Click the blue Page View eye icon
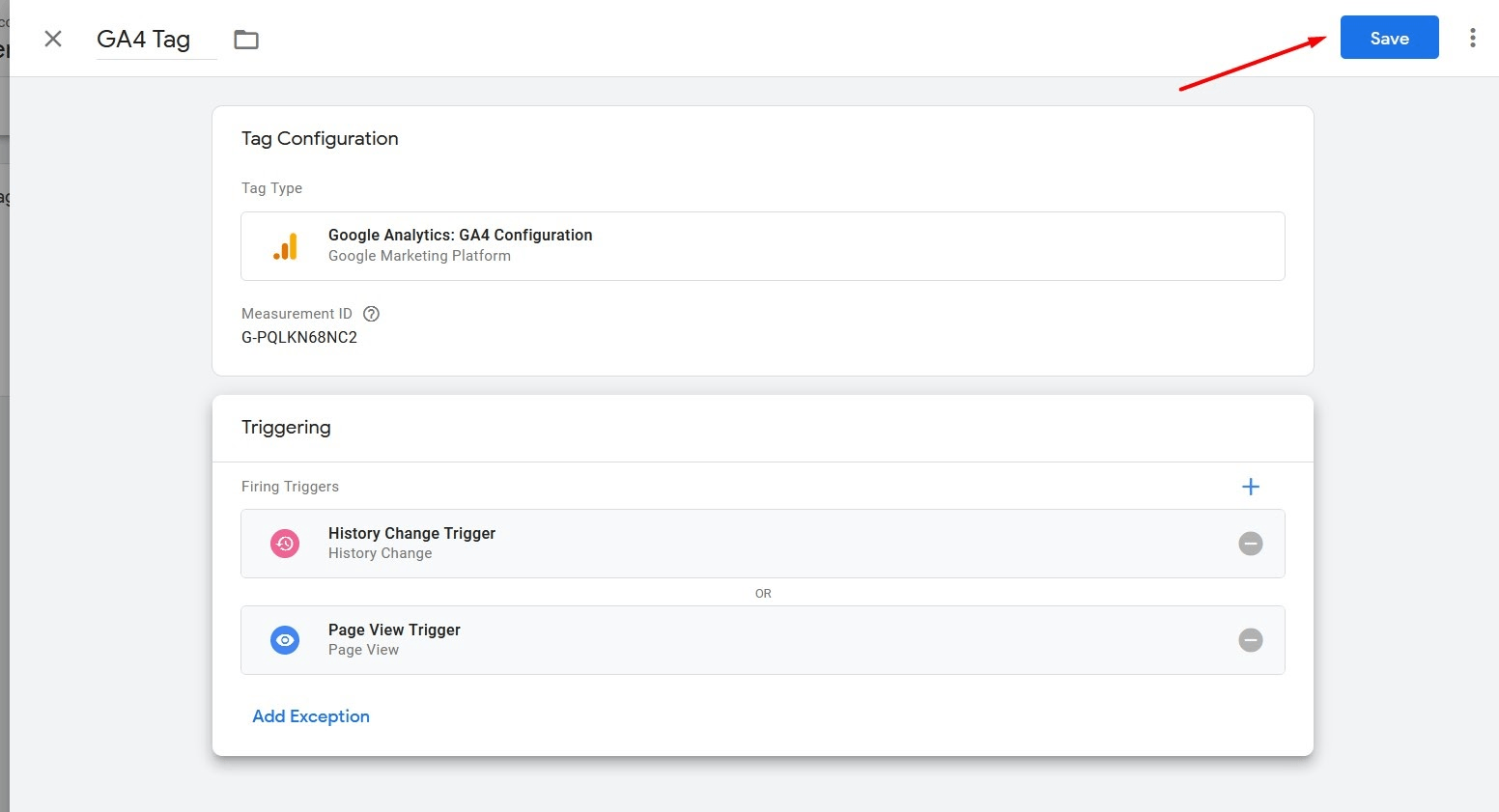Screen dimensions: 1499x812 285,640
